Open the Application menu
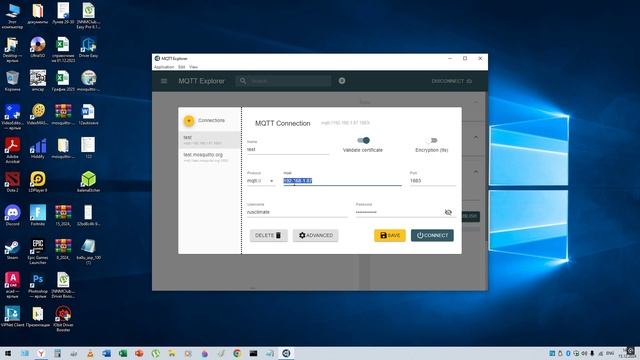 164,67
